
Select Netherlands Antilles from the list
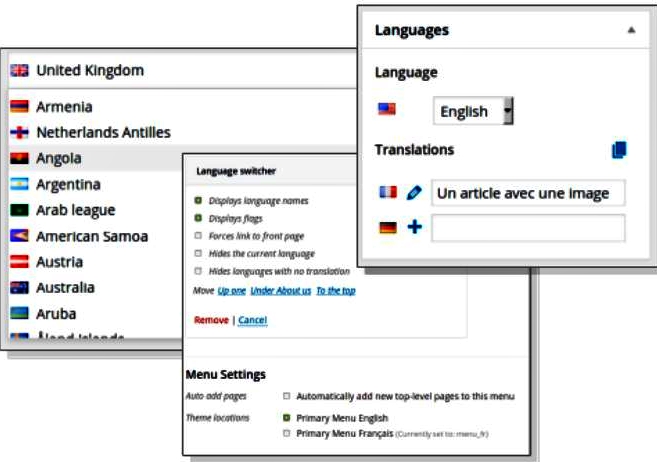click(x=183, y=133)
